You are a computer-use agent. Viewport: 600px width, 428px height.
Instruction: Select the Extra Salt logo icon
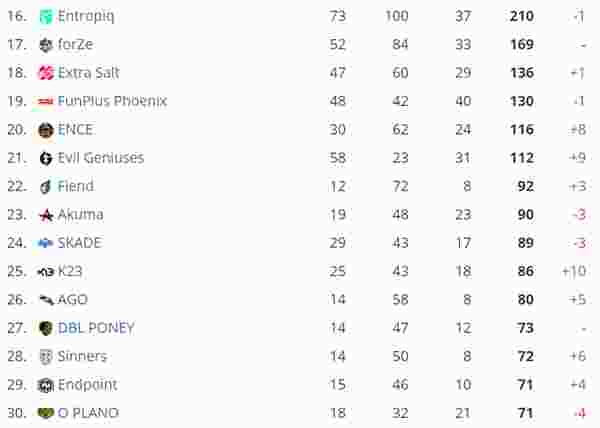46,73
